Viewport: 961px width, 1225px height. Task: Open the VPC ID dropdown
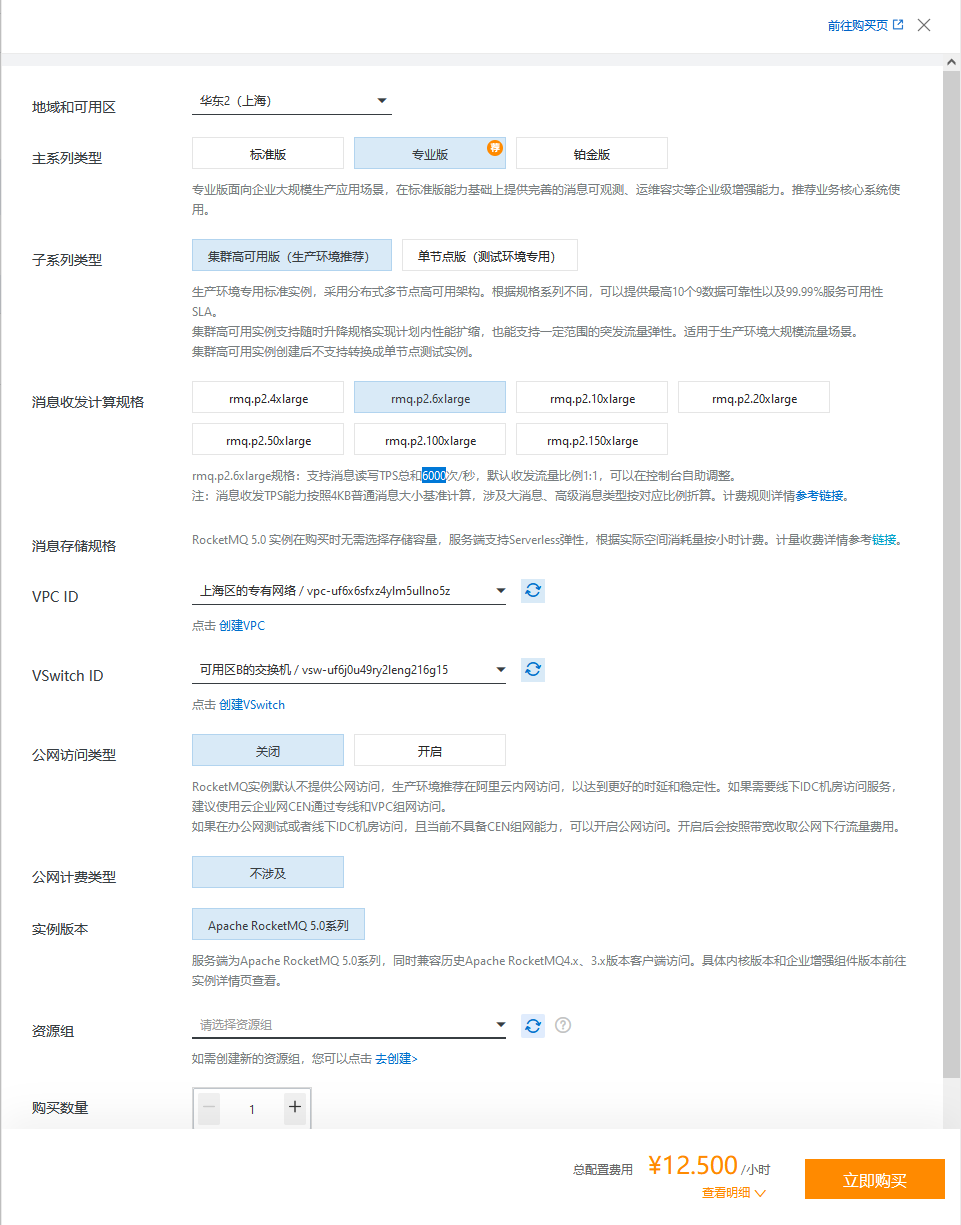click(x=349, y=591)
